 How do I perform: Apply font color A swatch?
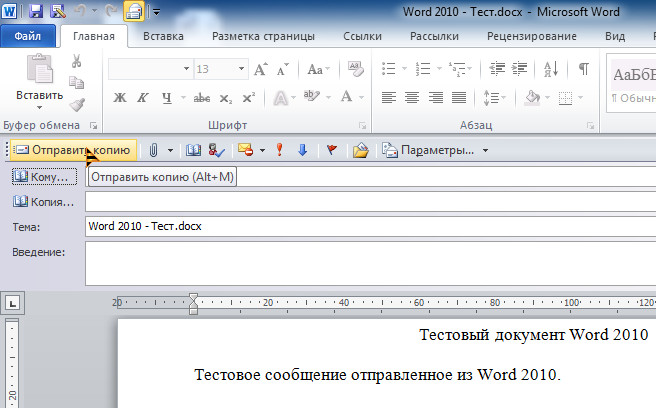click(x=346, y=98)
